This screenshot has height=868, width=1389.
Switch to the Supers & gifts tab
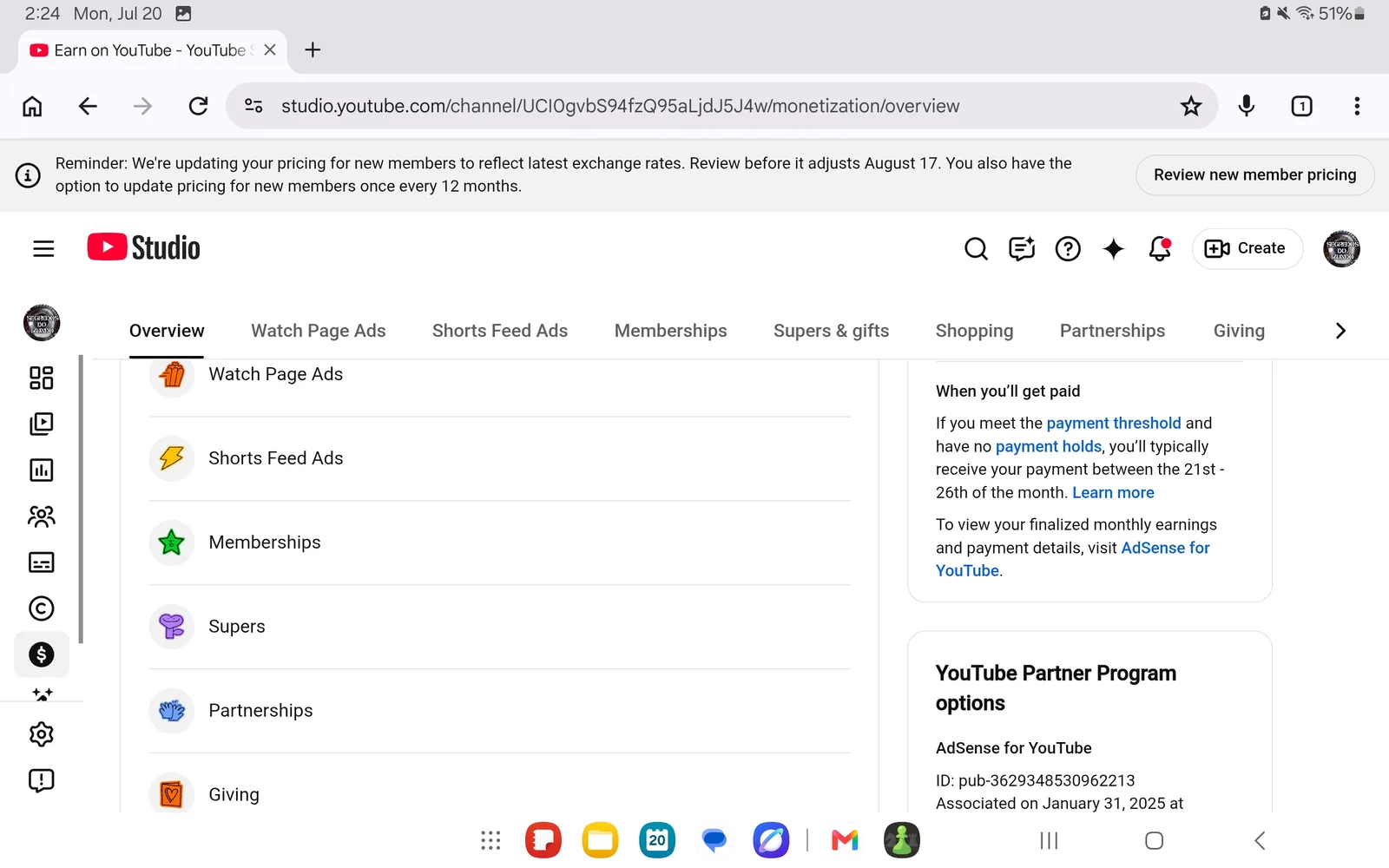coord(832,331)
